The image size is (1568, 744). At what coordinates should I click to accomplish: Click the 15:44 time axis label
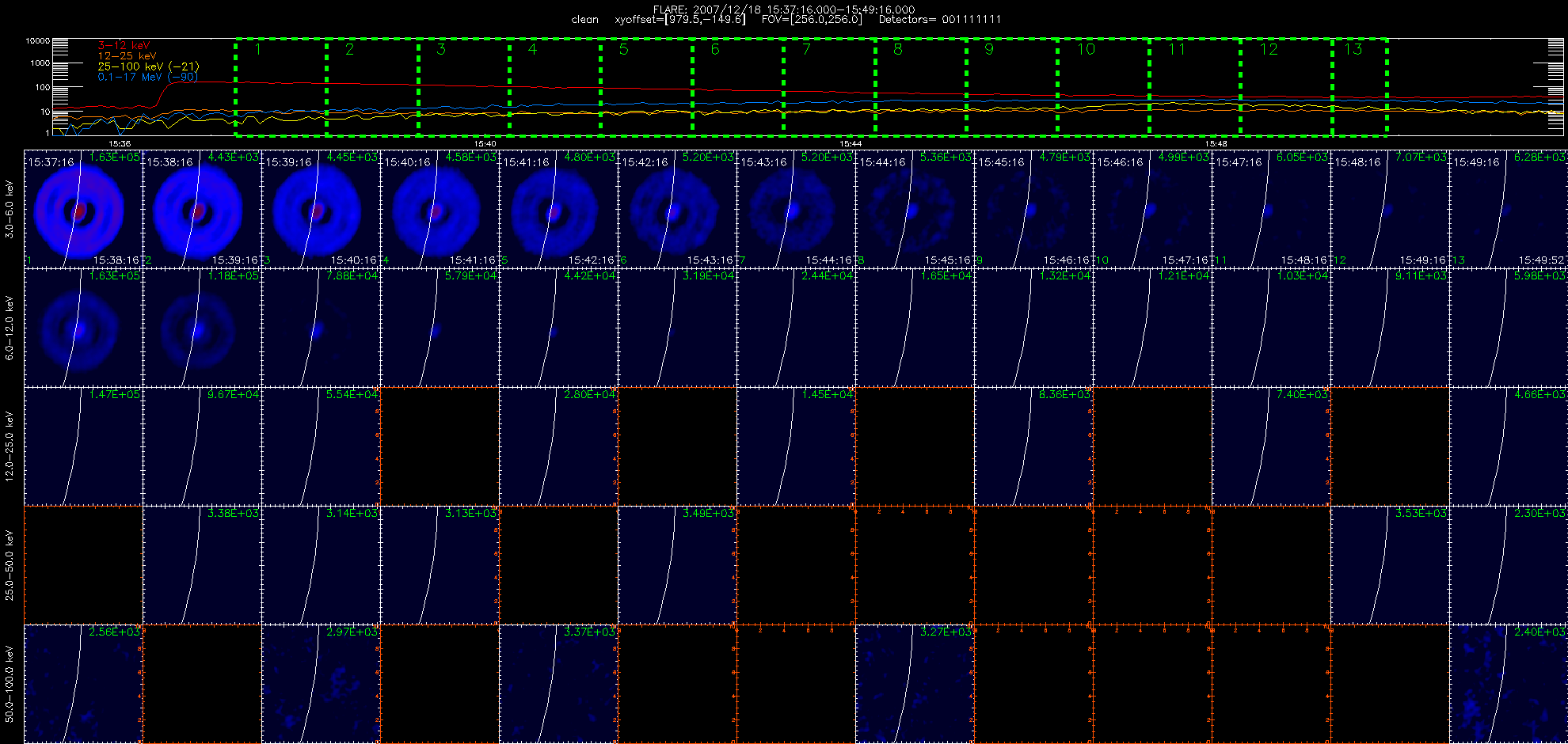(x=851, y=143)
